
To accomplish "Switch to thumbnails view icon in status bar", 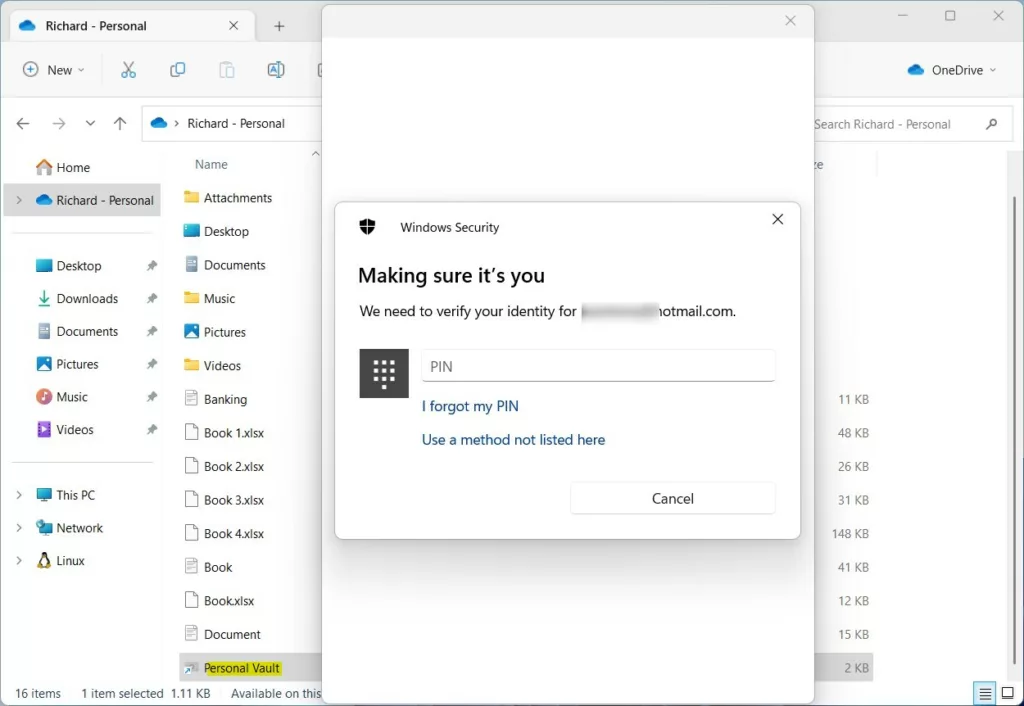I will [1008, 693].
